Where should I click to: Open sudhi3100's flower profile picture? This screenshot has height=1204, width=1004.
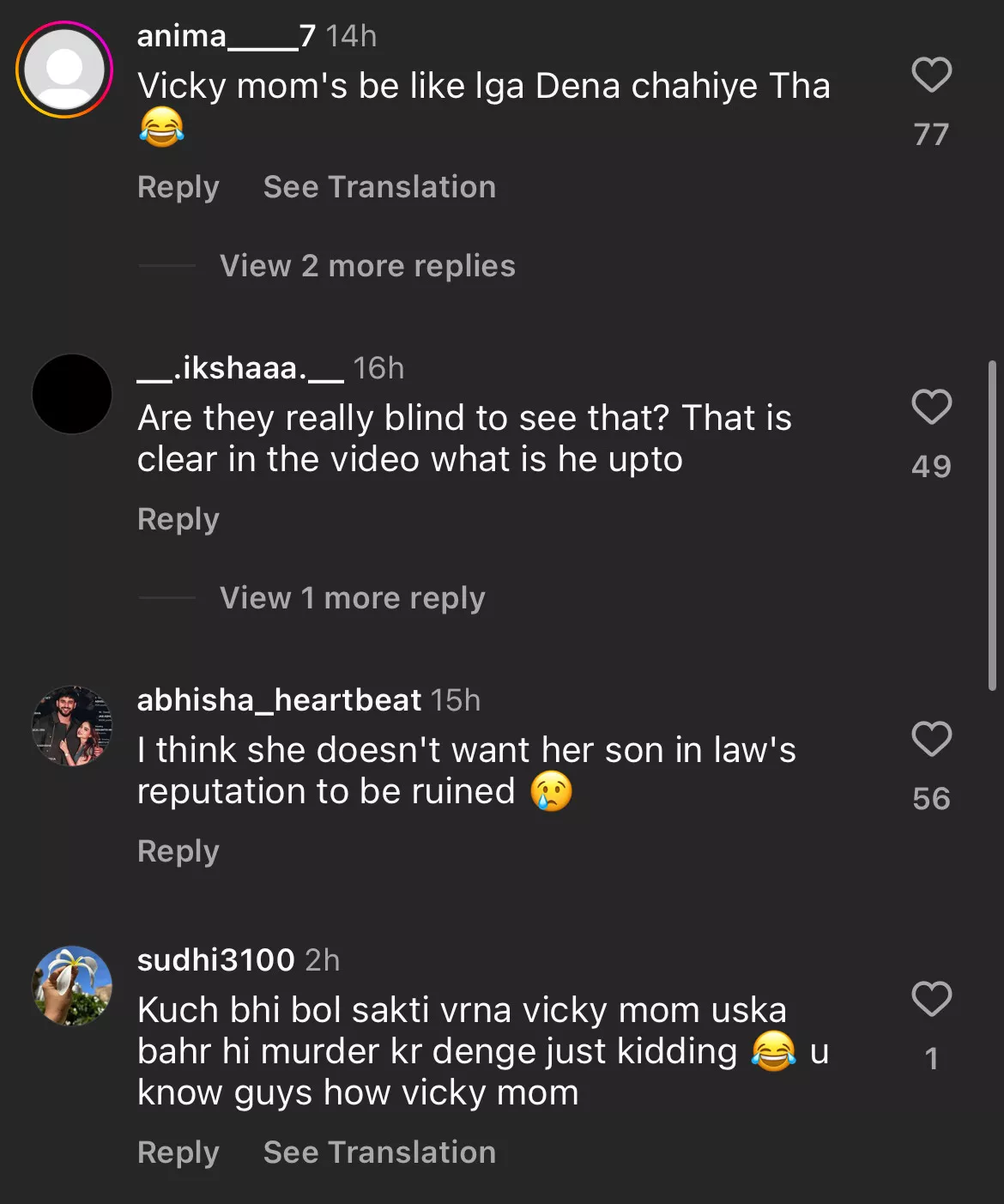[72, 986]
